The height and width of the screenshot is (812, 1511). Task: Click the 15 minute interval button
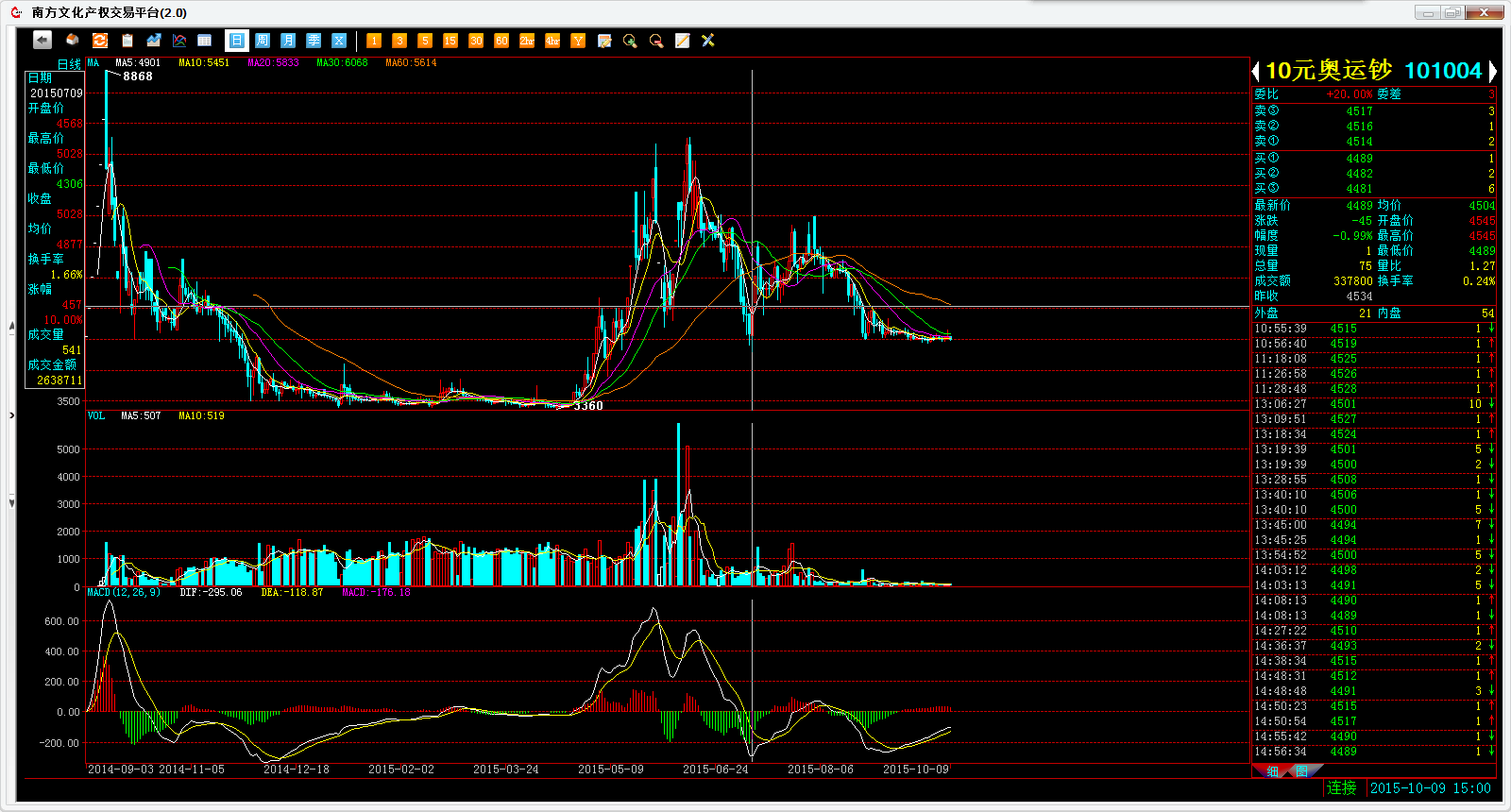(x=450, y=41)
